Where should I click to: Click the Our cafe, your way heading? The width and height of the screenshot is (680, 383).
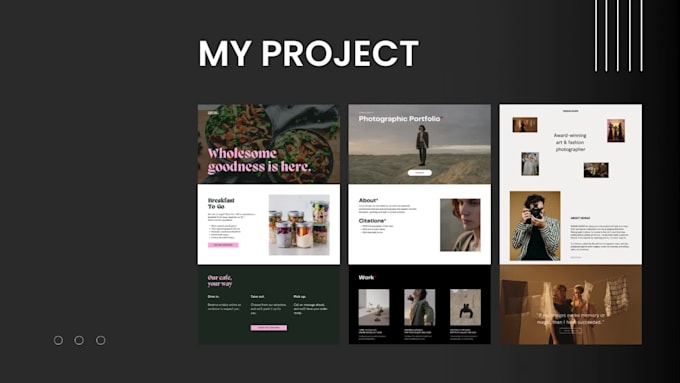click(220, 281)
